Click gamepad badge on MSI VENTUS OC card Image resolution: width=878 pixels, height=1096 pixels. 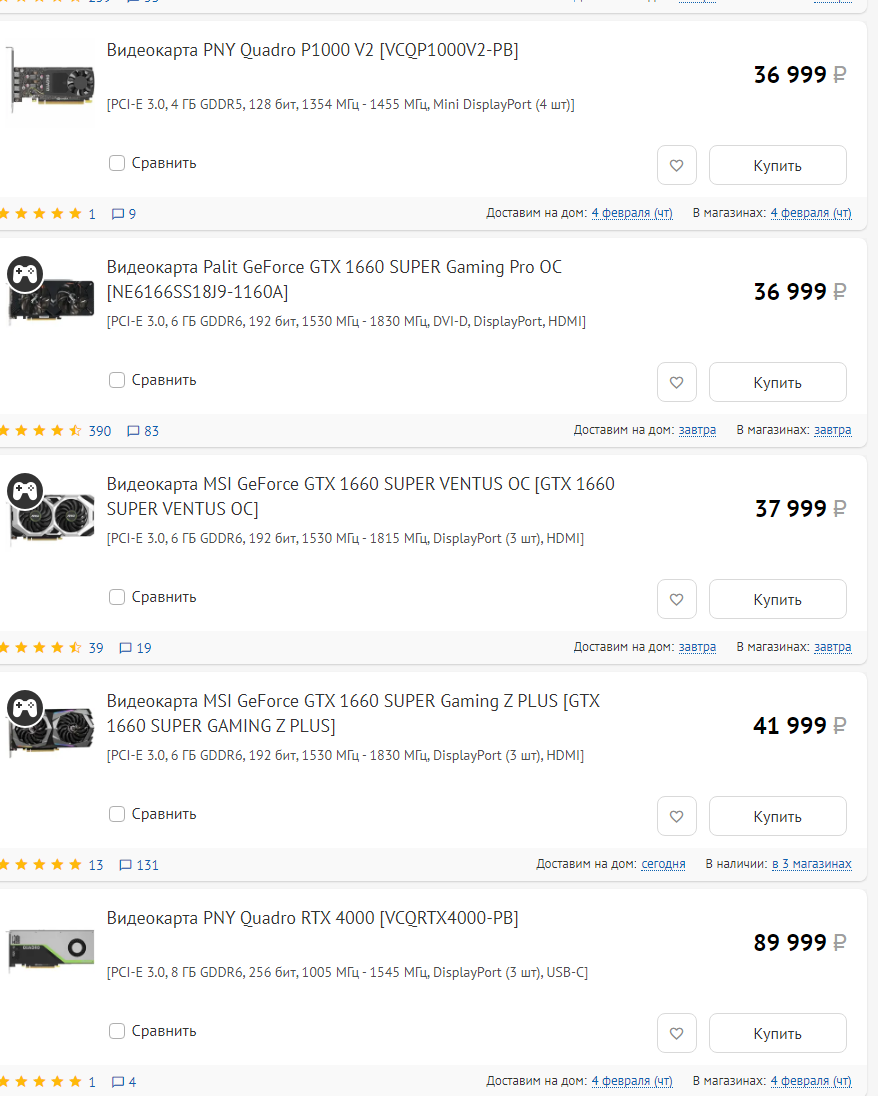25,491
